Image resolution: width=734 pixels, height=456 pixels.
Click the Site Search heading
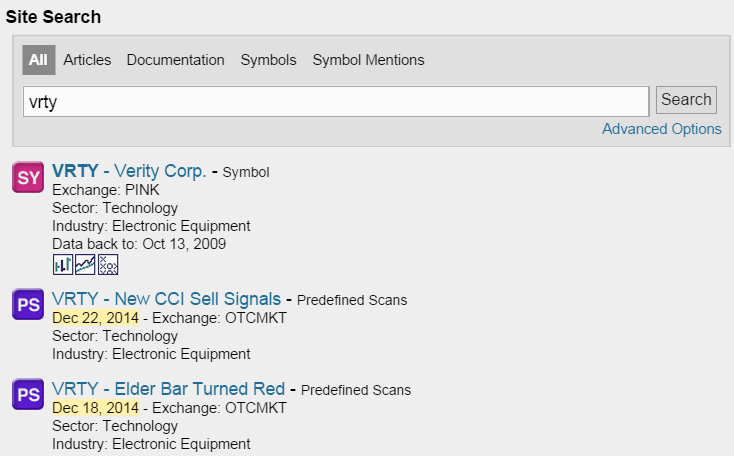pos(53,17)
